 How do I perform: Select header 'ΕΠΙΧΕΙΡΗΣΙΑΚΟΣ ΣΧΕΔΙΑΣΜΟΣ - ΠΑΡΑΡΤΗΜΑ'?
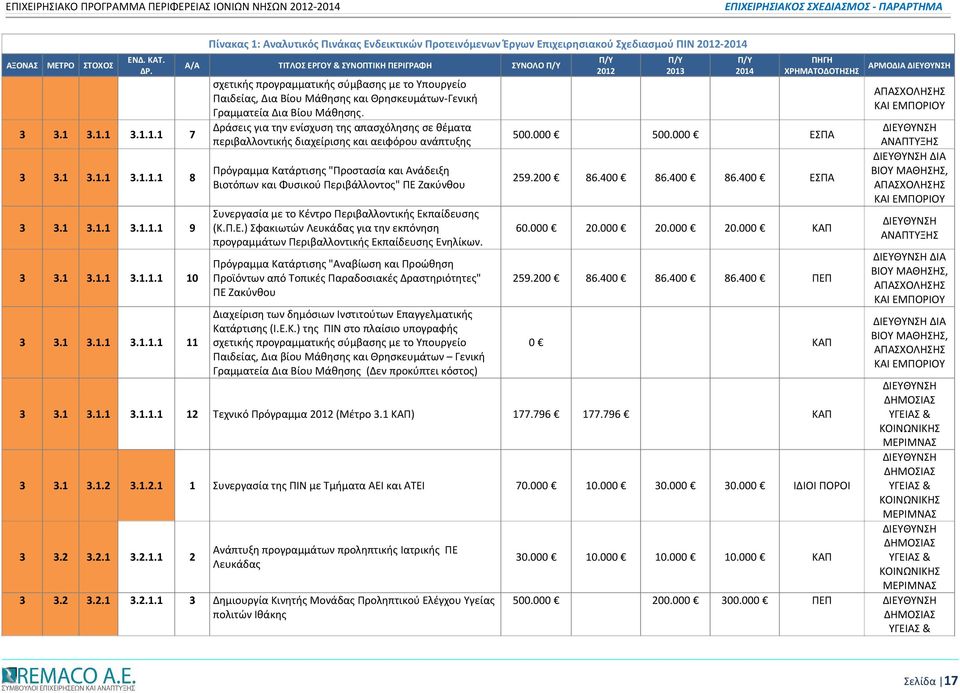coord(833,7)
